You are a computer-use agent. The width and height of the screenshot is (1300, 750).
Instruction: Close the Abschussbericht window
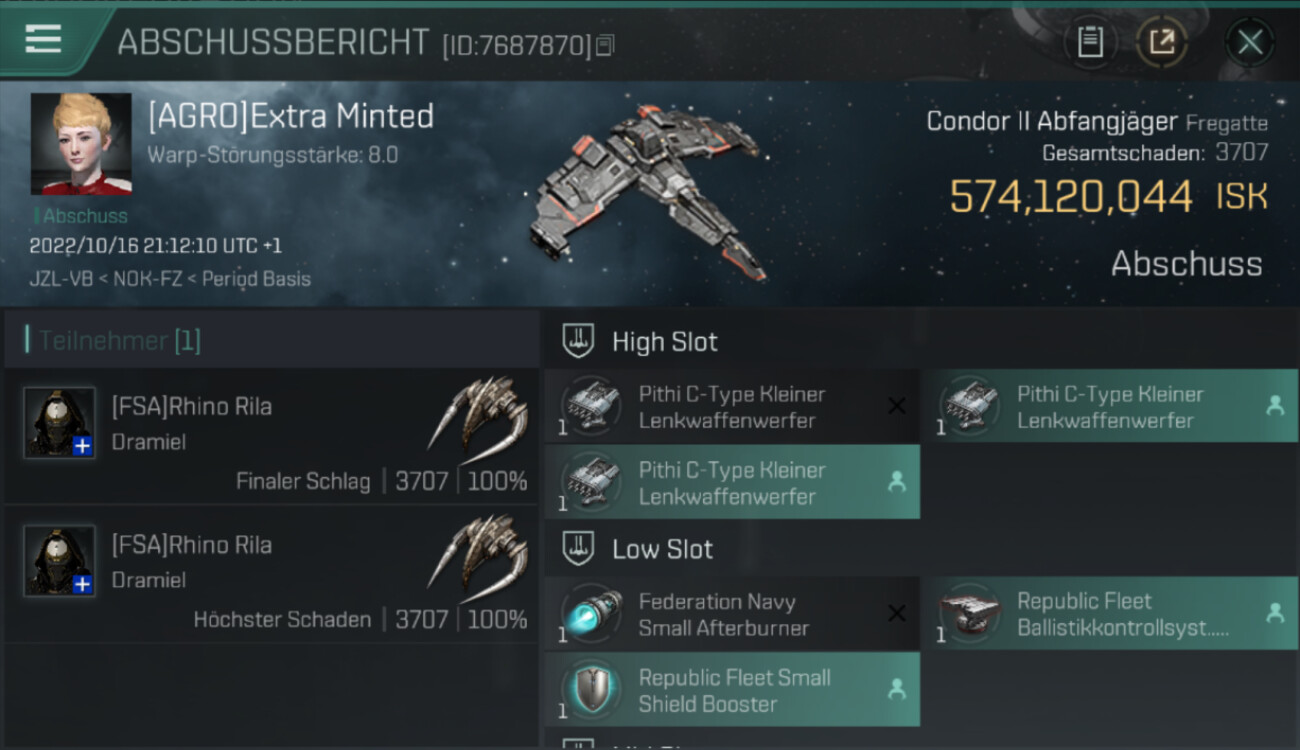tap(1249, 42)
